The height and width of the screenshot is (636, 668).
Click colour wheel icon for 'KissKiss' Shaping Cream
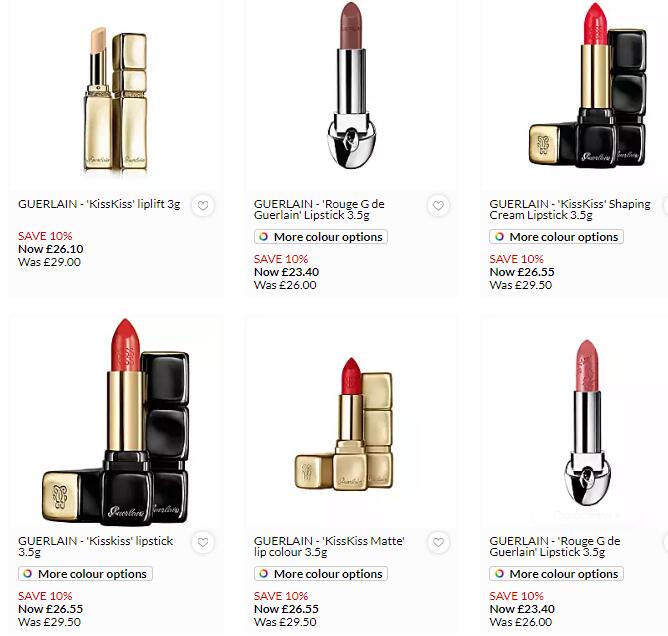(499, 236)
